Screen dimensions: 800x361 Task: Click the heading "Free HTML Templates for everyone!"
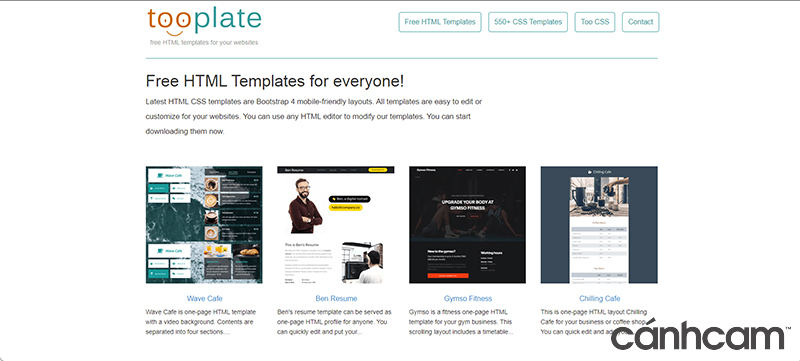pos(275,81)
